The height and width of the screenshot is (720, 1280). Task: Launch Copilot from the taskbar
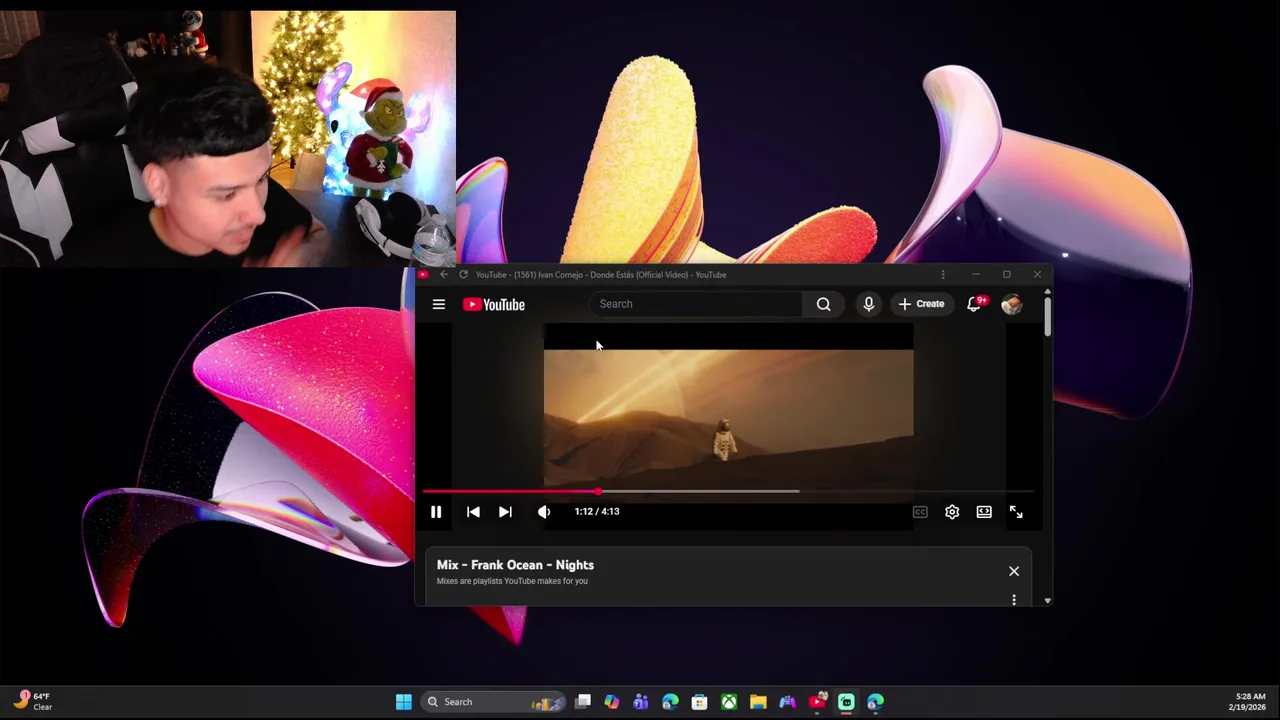(x=612, y=702)
